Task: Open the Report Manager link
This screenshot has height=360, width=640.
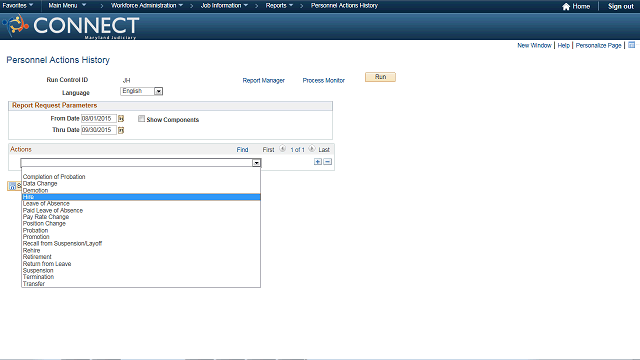Action: 263,80
